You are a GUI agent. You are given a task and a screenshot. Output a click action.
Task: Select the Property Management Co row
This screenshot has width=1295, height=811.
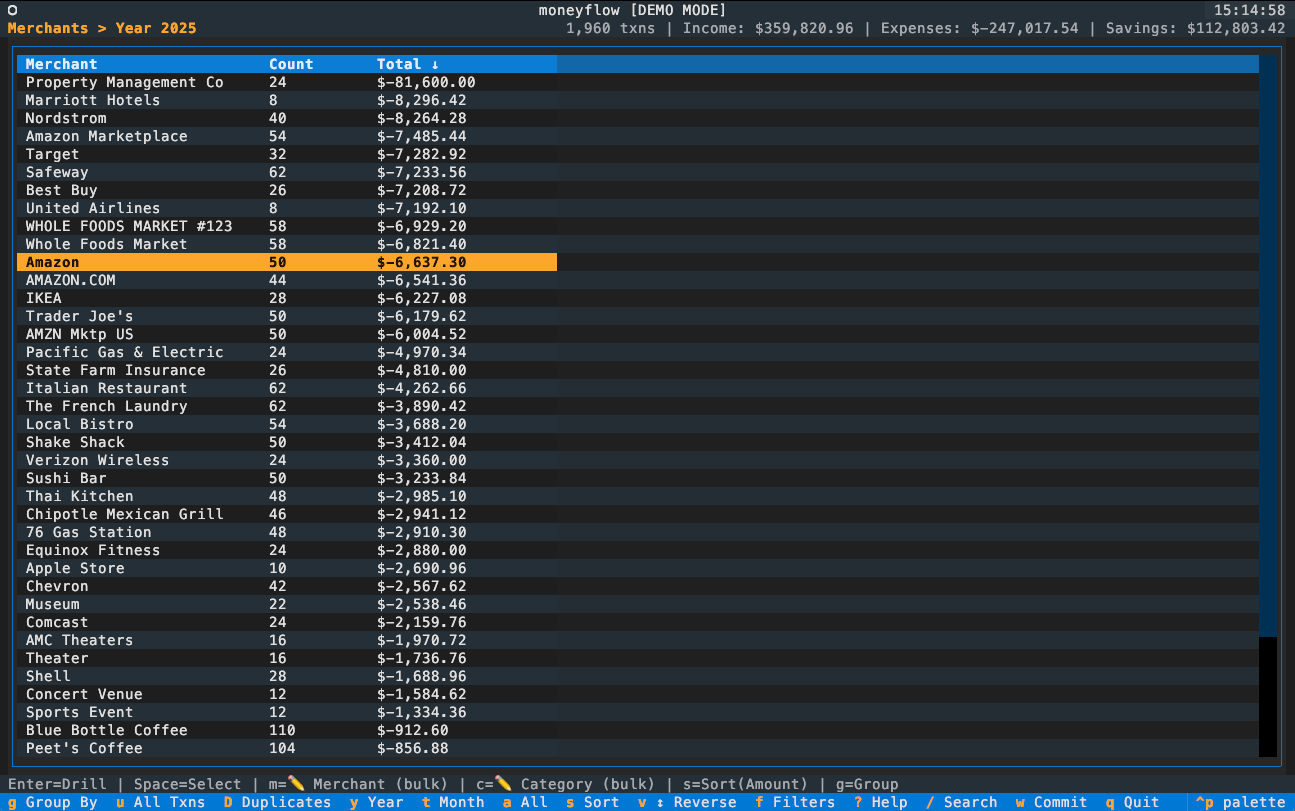pos(287,82)
